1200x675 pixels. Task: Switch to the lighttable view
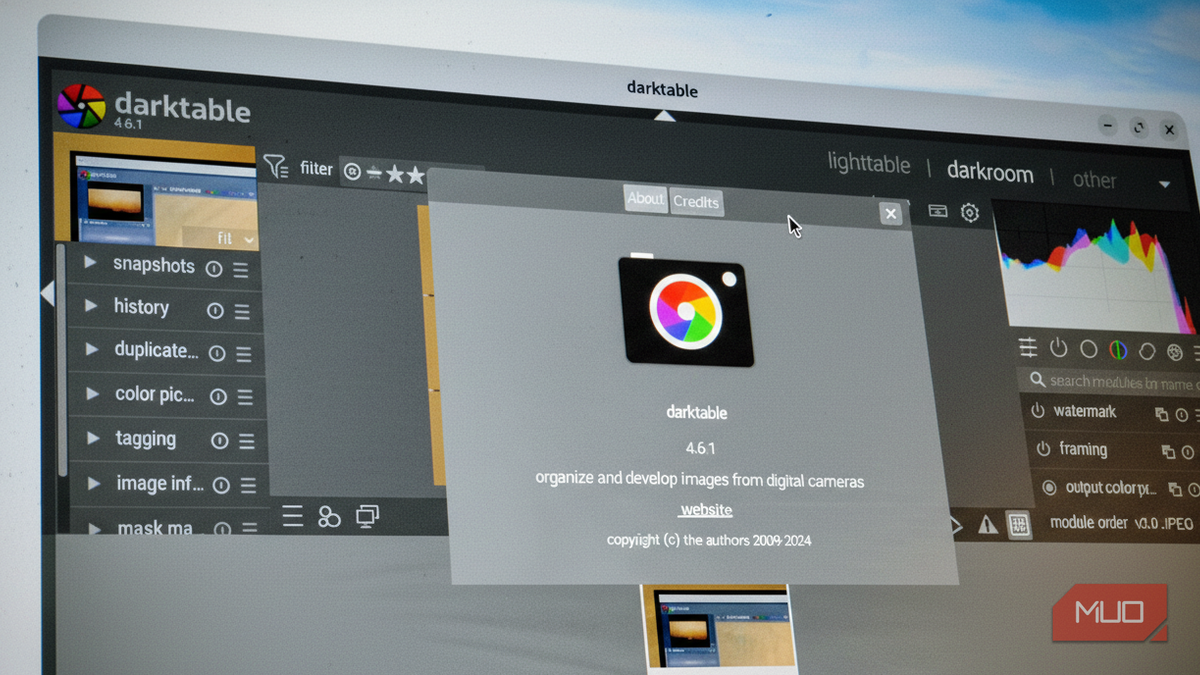point(869,164)
